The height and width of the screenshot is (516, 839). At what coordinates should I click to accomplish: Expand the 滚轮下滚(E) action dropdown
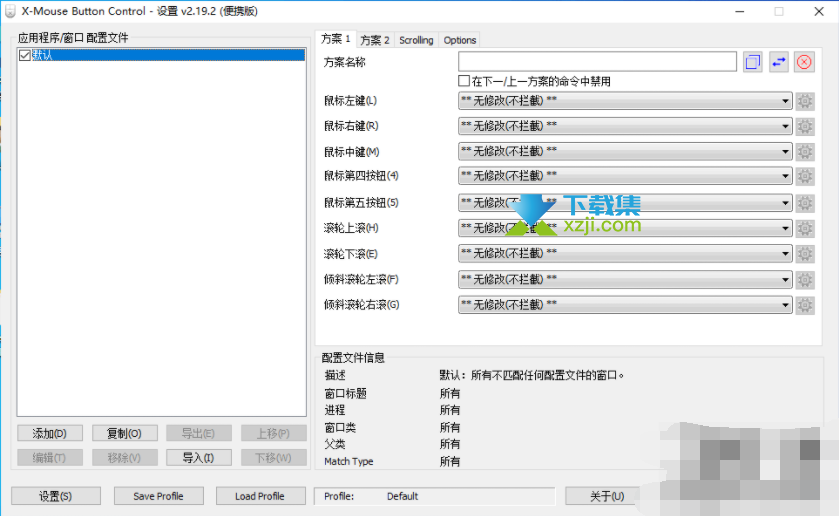click(x=625, y=253)
